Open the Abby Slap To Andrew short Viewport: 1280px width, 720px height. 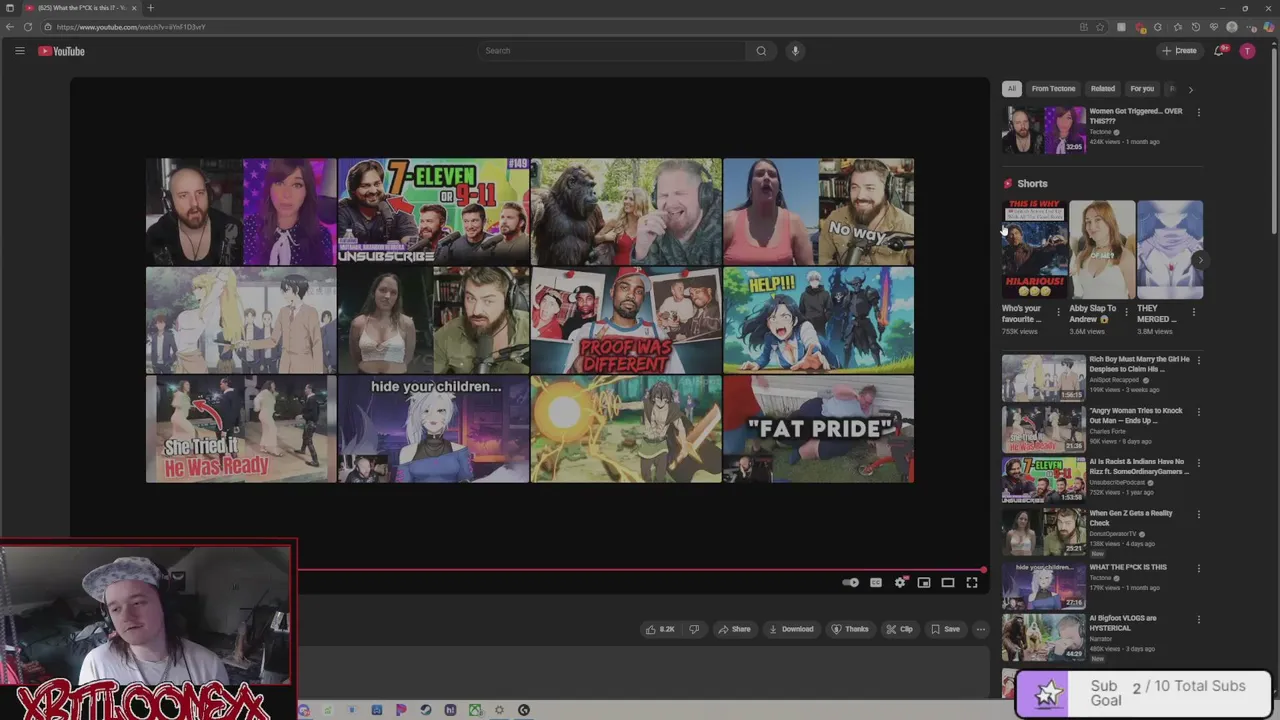point(1102,250)
